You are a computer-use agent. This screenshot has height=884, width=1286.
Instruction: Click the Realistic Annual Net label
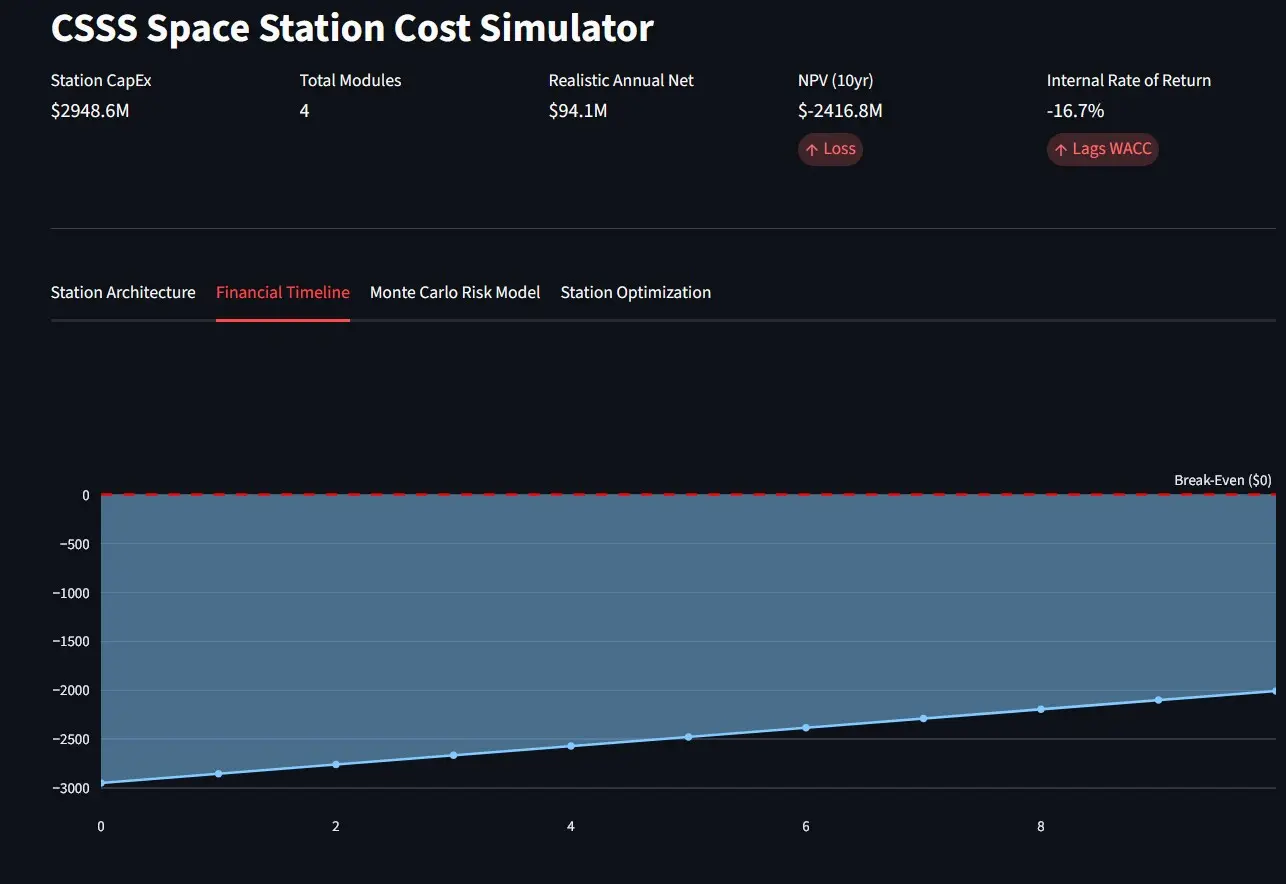(x=621, y=80)
